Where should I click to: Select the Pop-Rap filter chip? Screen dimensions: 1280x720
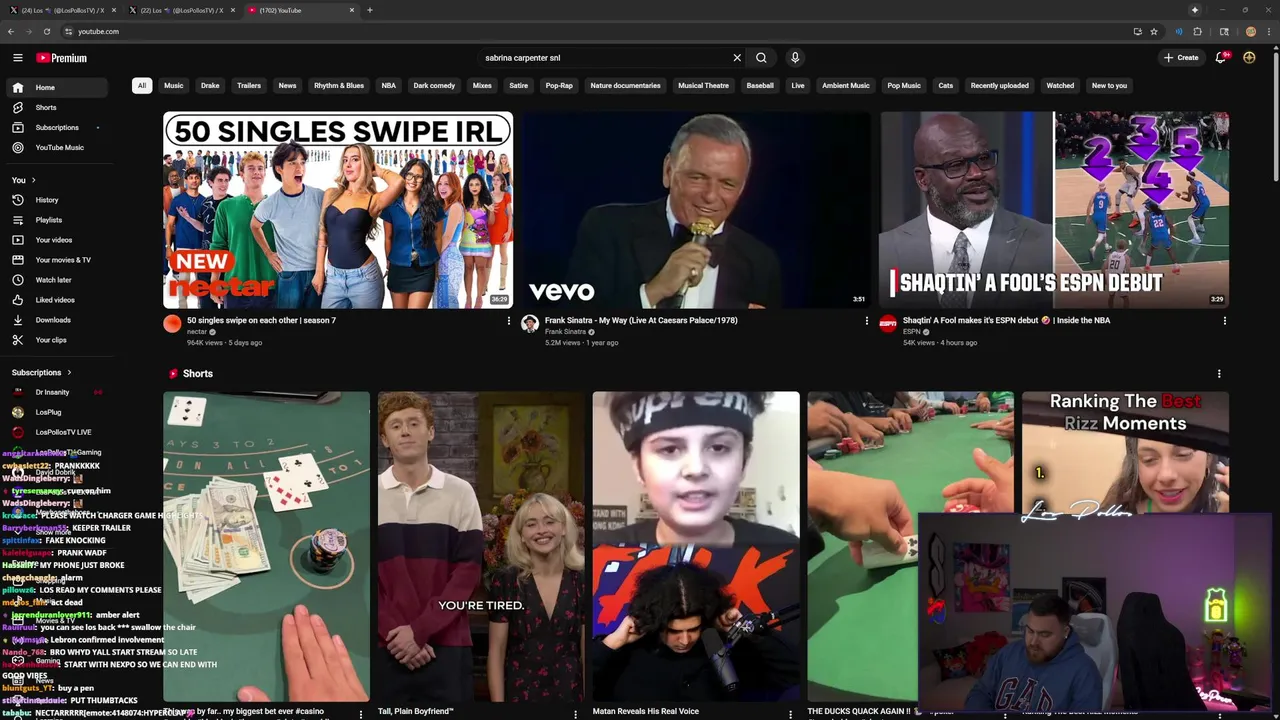click(559, 86)
